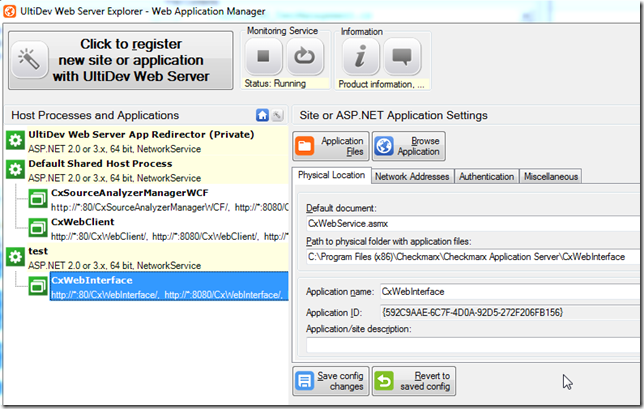Viewport: 644px width, 409px height.
Task: Click Revert to saved config button
Action: 414,381
